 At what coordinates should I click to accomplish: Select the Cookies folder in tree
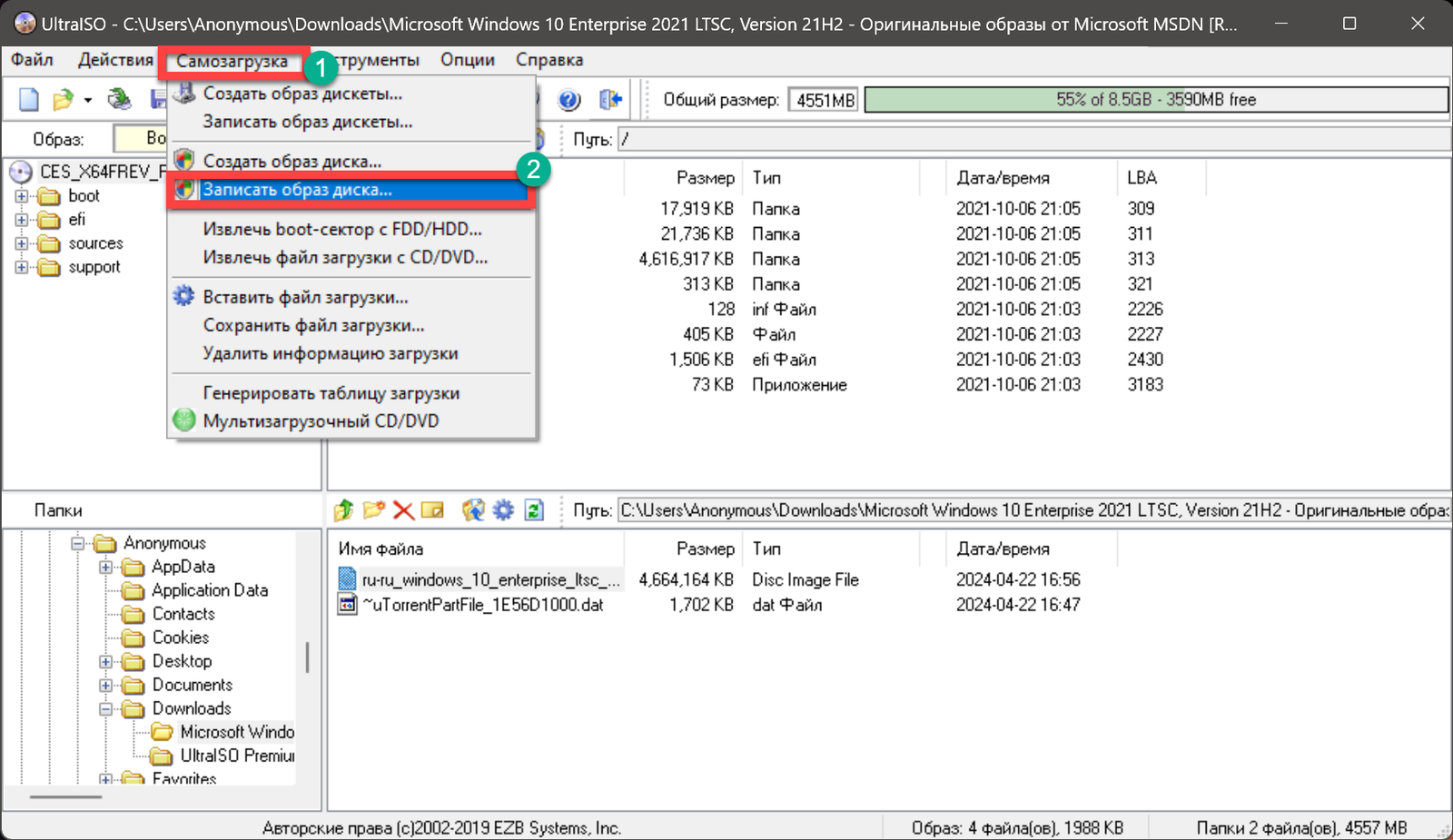180,638
